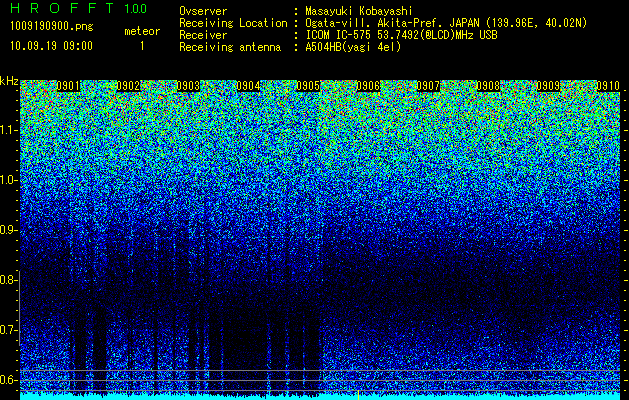Viewport: 629px width, 400px height.
Task: Click the 0.6 frequency axis label
Action: point(8,380)
